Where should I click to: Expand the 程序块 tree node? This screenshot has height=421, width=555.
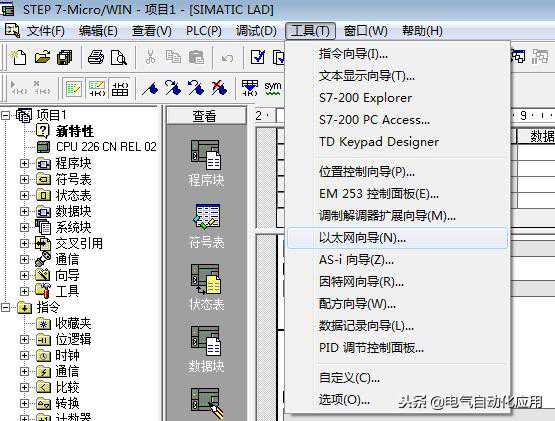click(24, 163)
